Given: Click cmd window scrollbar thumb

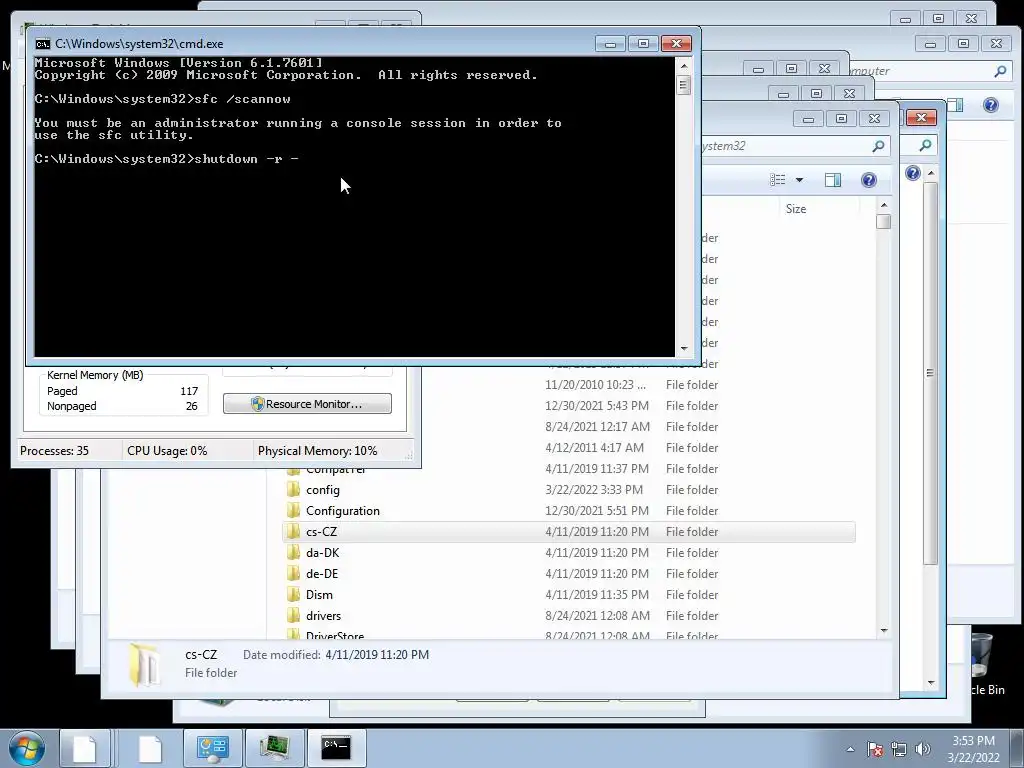Looking at the screenshot, I should [x=684, y=85].
